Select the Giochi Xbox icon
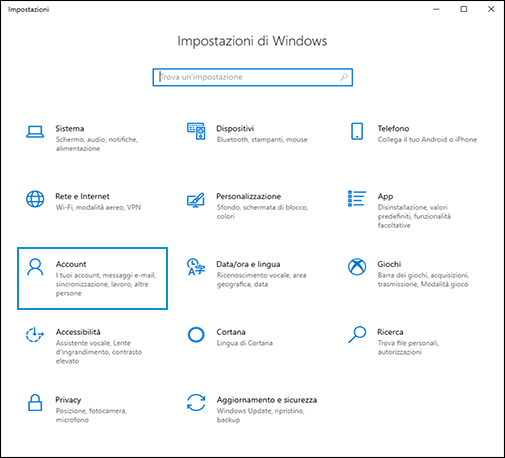 pos(357,267)
